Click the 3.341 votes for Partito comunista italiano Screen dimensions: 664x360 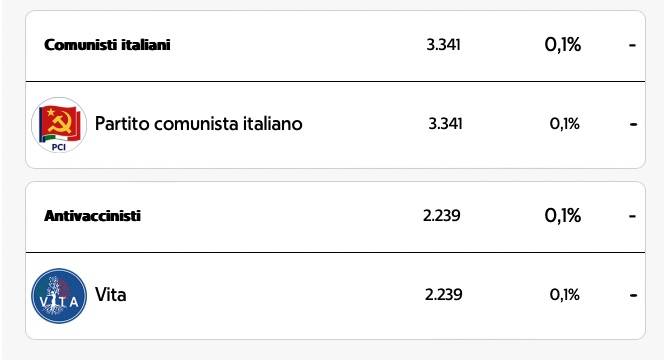pos(445,124)
